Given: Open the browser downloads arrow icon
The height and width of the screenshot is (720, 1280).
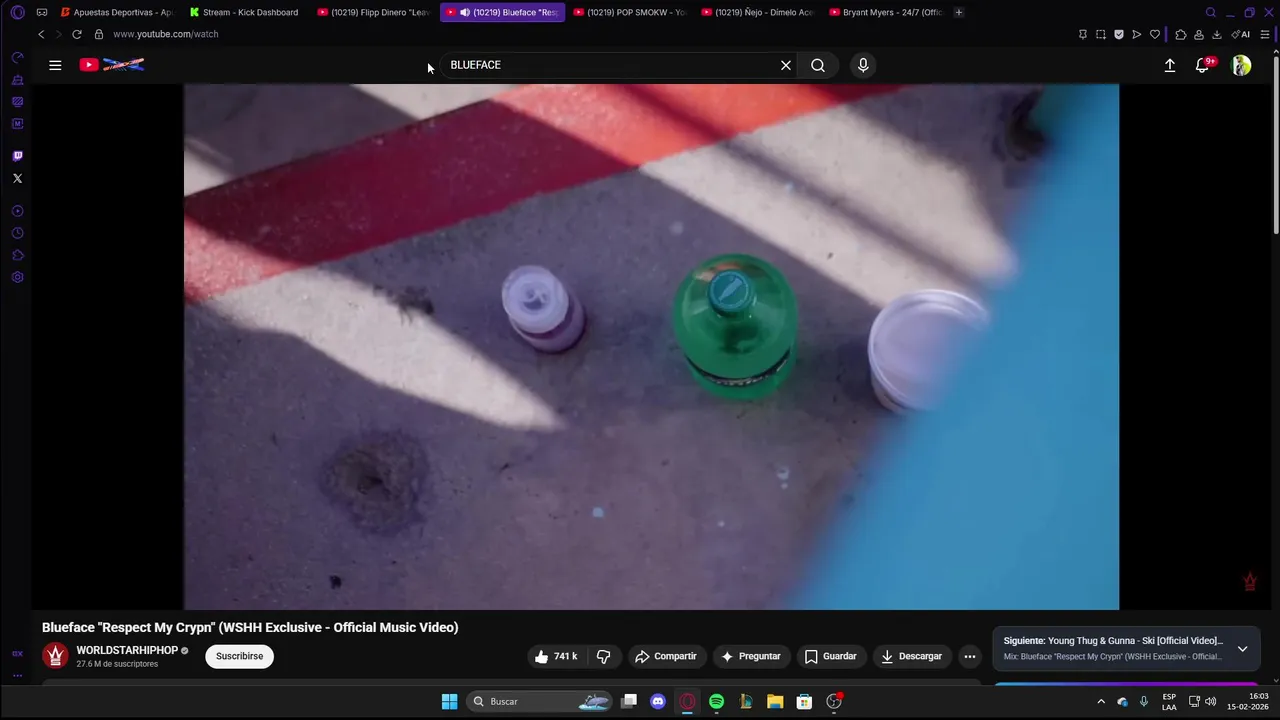Looking at the screenshot, I should coord(1217,34).
